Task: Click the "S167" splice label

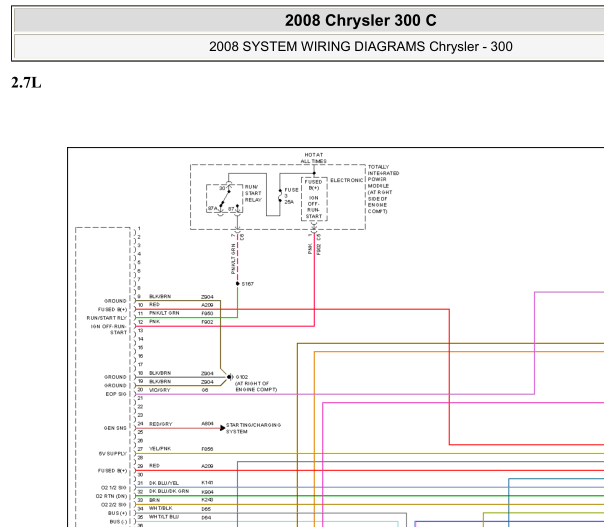Action: click(248, 284)
